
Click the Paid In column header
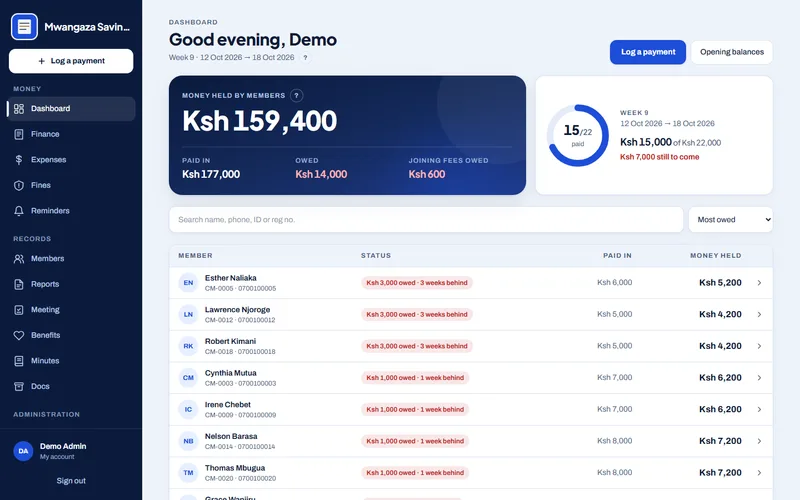pyautogui.click(x=617, y=256)
